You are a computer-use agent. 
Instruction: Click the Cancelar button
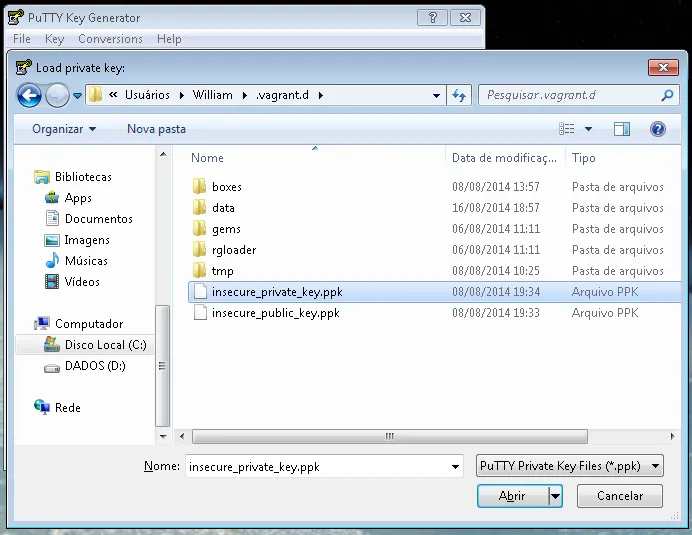[x=620, y=496]
